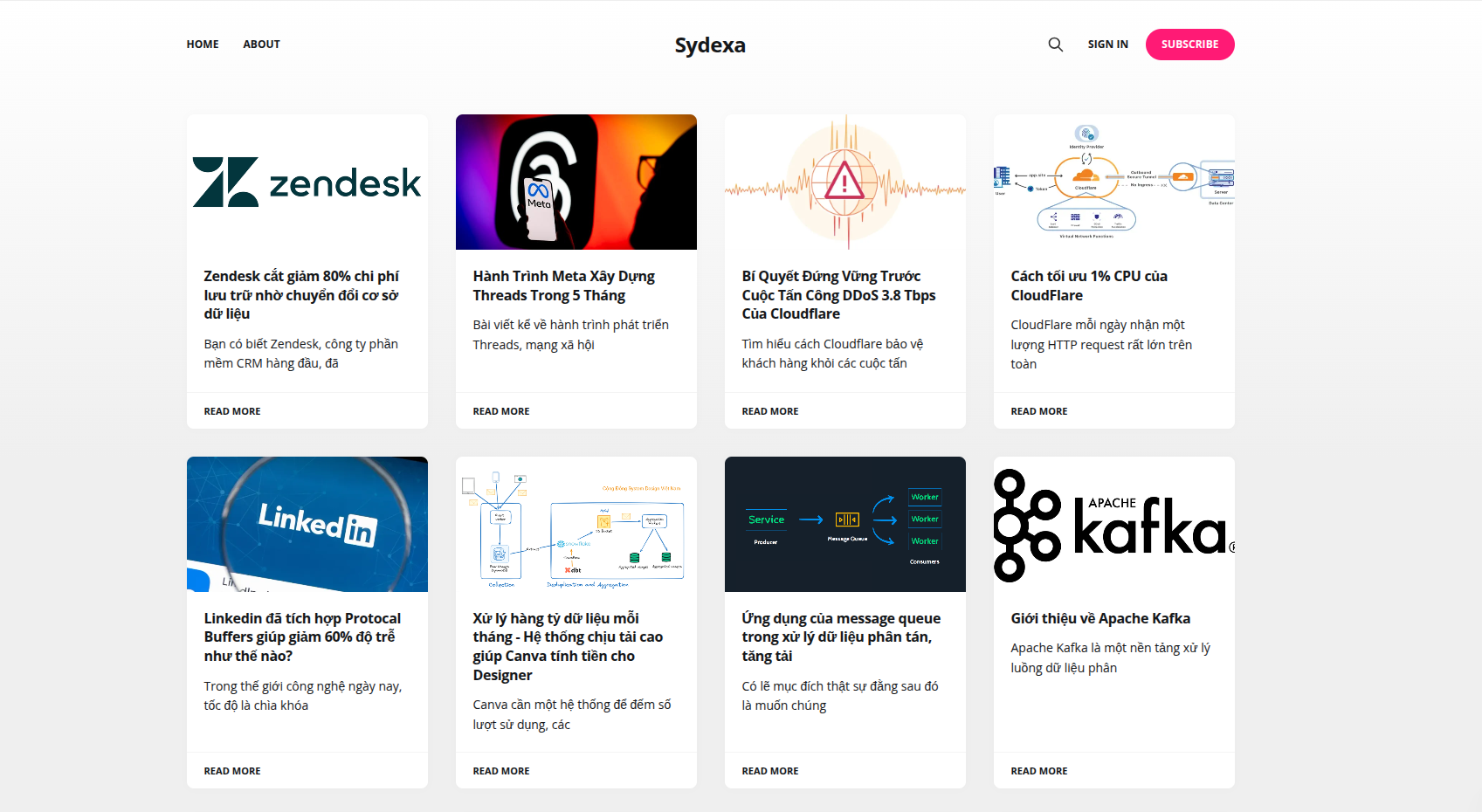Screen dimensions: 1482x812
Task: Open the message queue diagram thumbnail
Action: tap(845, 524)
